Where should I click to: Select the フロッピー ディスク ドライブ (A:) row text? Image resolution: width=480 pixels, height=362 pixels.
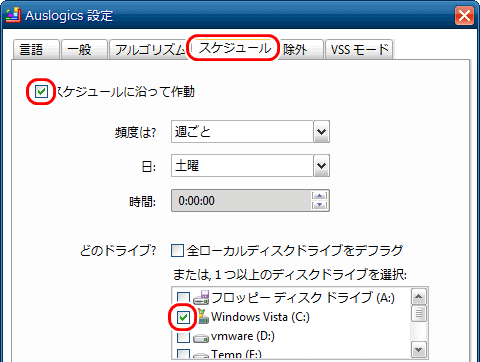tap(303, 297)
